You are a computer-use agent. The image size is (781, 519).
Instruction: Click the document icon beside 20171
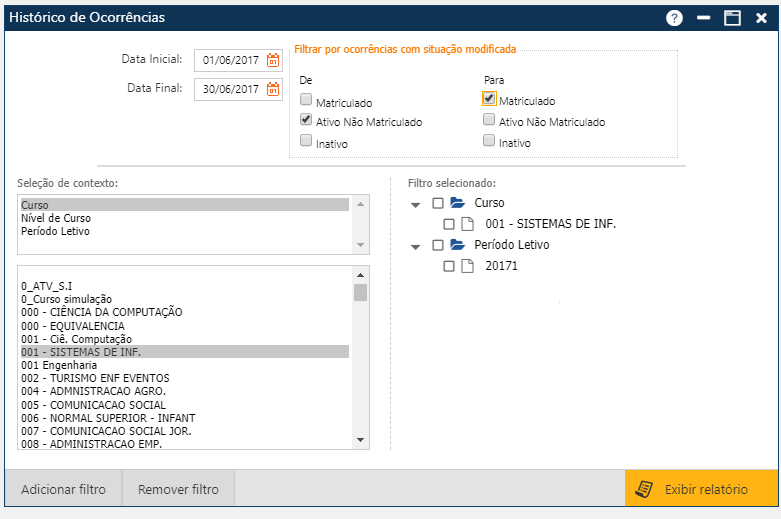[x=467, y=266]
